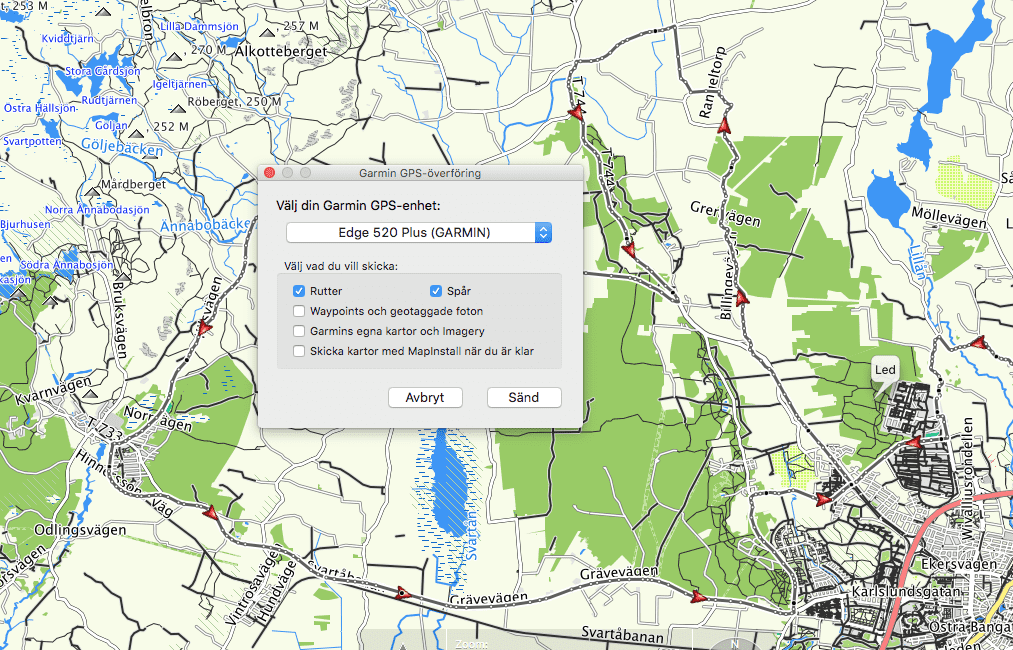Screen dimensions: 1013x650
Task: Enable Skicka kartor med MapInstall option
Action: coord(298,351)
